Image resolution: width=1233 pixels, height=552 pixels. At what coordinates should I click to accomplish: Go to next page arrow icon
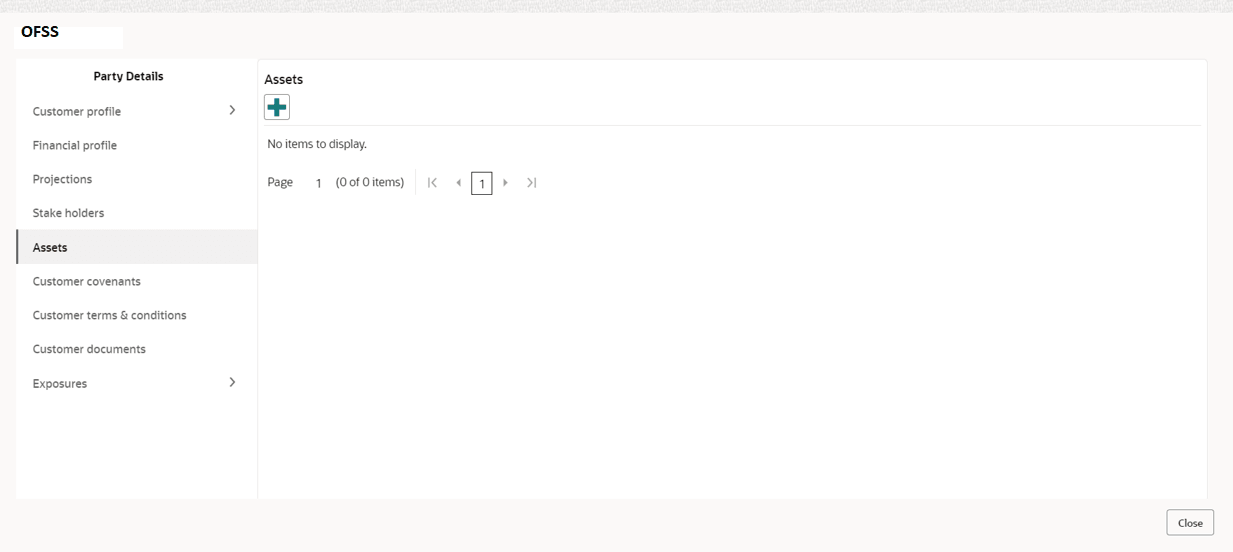pyautogui.click(x=506, y=183)
